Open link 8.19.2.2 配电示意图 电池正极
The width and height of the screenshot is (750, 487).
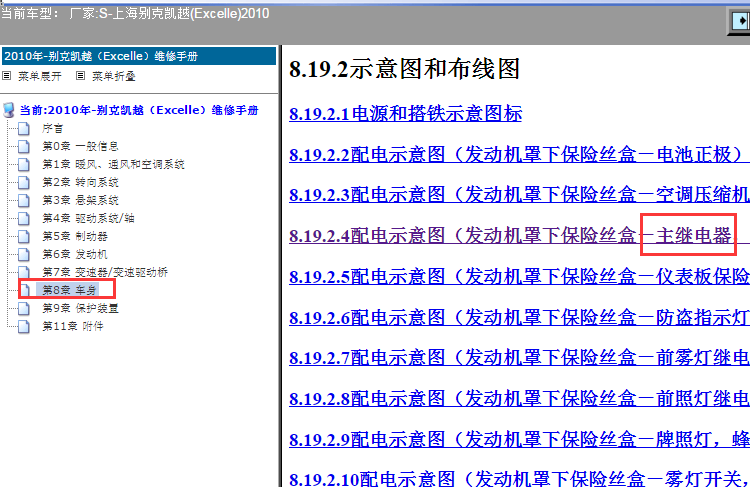tap(519, 155)
